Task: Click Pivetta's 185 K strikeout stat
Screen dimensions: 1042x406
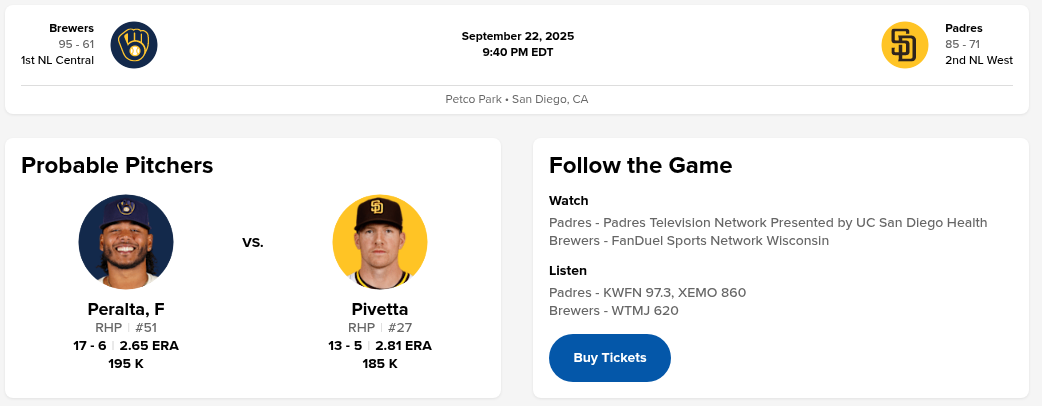Action: click(x=380, y=364)
